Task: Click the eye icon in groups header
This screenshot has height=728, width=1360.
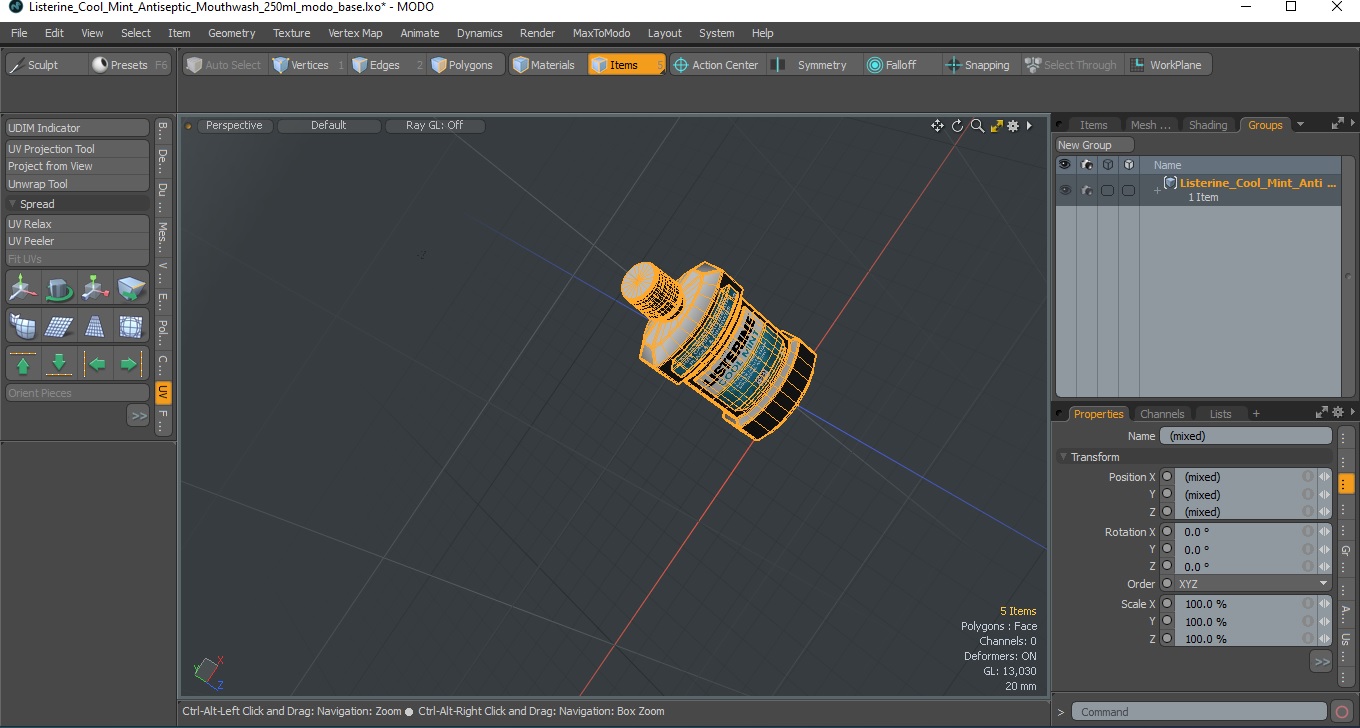Action: pyautogui.click(x=1064, y=165)
